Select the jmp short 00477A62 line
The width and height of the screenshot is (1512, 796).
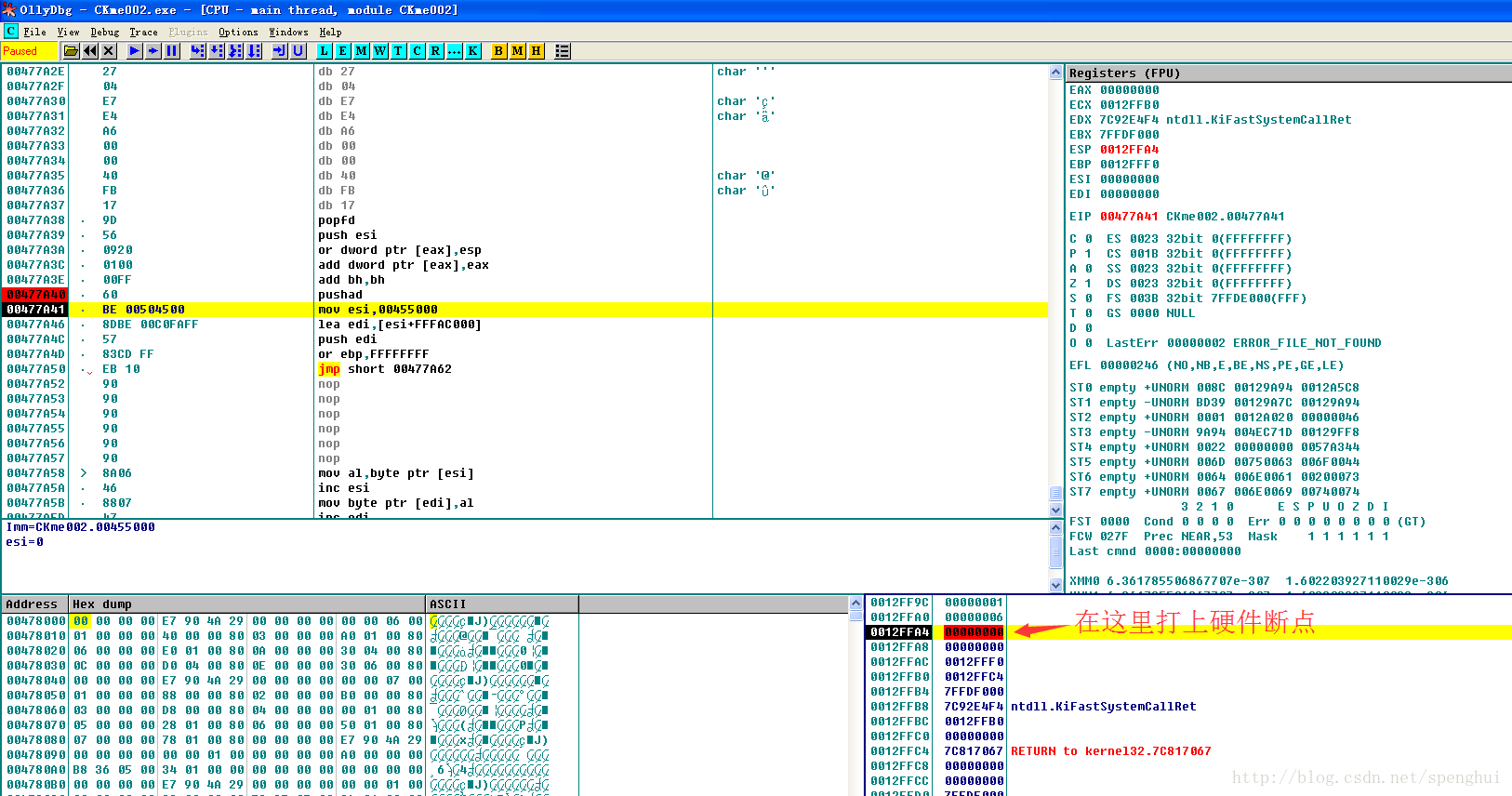pyautogui.click(x=385, y=369)
